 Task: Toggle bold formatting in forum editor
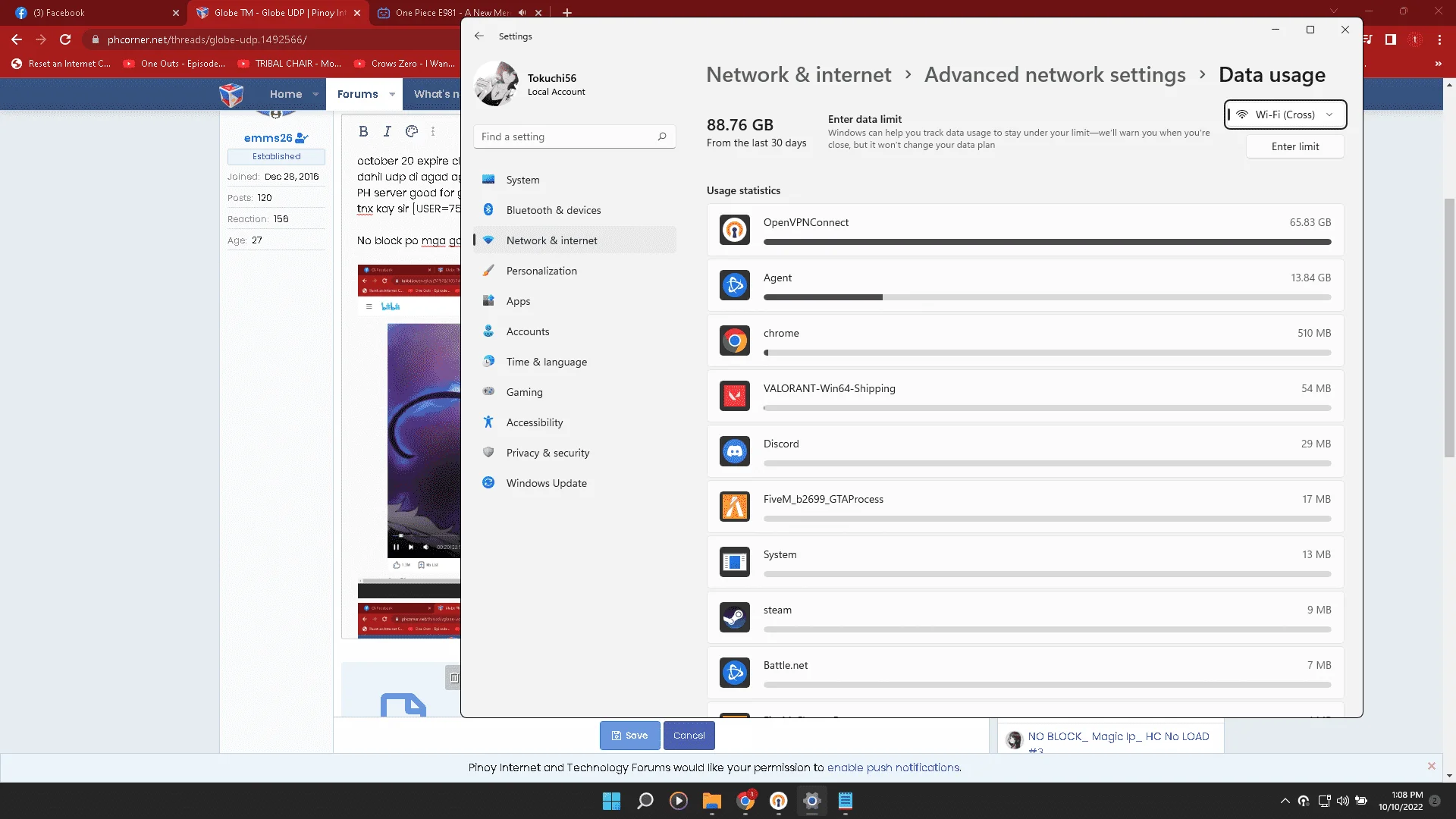click(x=363, y=131)
